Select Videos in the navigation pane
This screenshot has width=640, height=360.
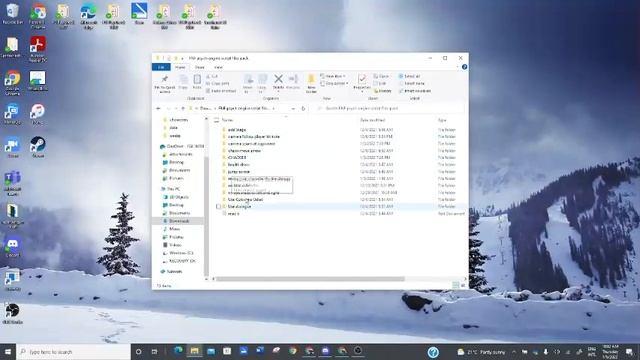[x=172, y=245]
